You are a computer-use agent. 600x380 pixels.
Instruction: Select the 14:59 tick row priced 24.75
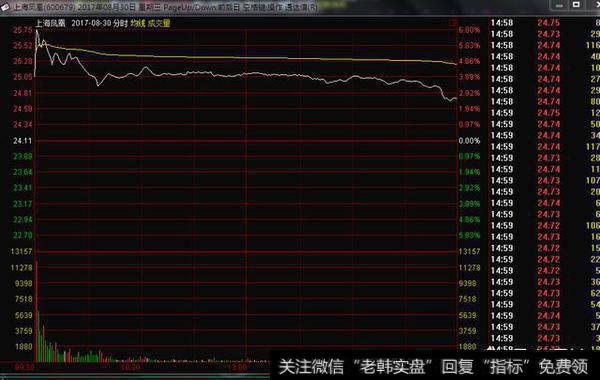[x=545, y=113]
